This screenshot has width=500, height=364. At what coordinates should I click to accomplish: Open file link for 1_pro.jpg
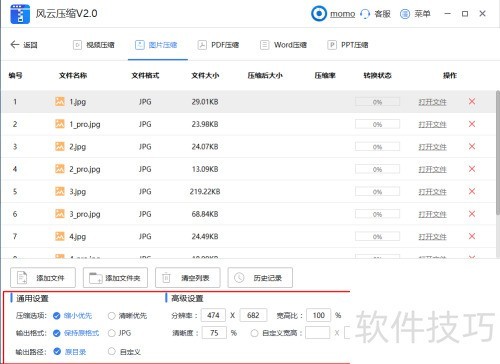[432, 124]
